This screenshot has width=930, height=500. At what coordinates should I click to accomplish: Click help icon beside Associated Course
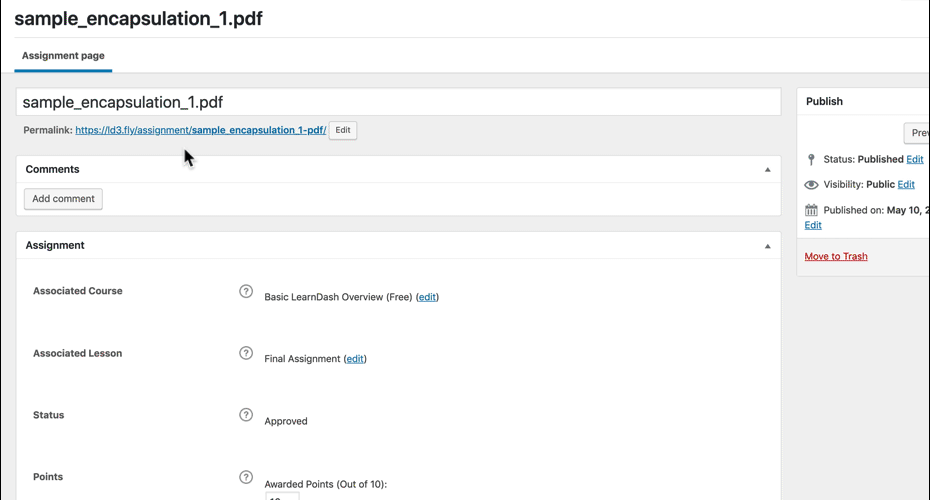pos(246,291)
